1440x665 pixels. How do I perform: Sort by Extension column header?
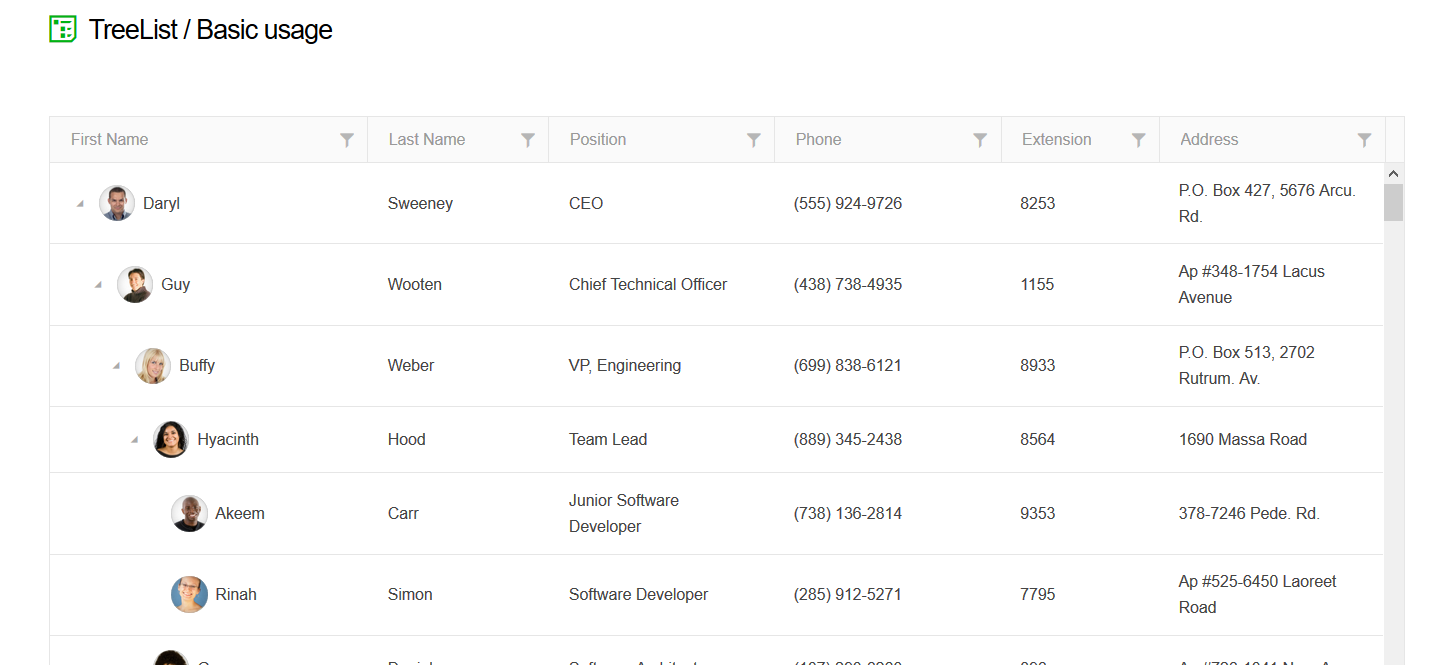tap(1057, 140)
